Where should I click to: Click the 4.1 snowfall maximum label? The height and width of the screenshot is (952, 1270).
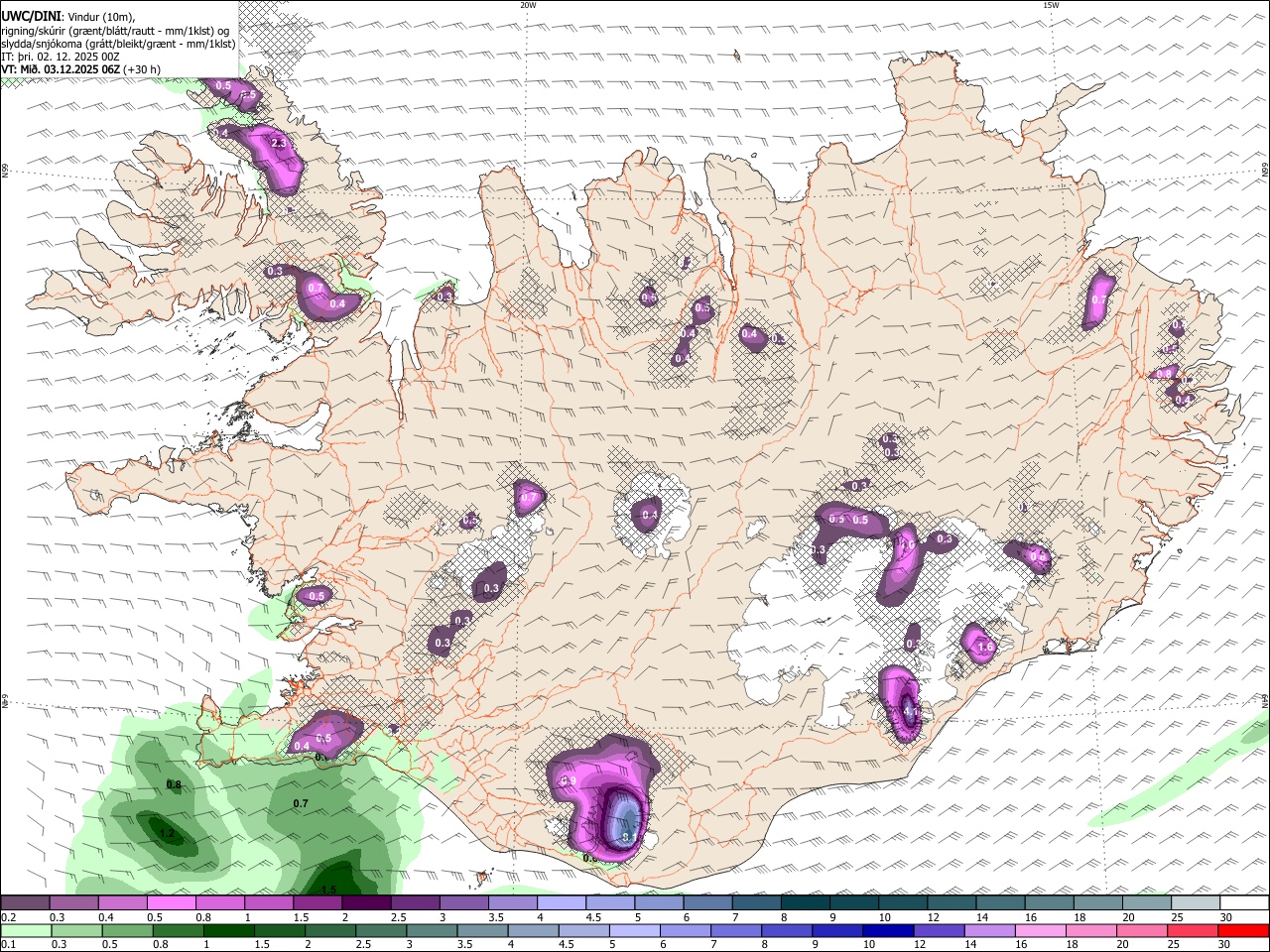pyautogui.click(x=911, y=710)
